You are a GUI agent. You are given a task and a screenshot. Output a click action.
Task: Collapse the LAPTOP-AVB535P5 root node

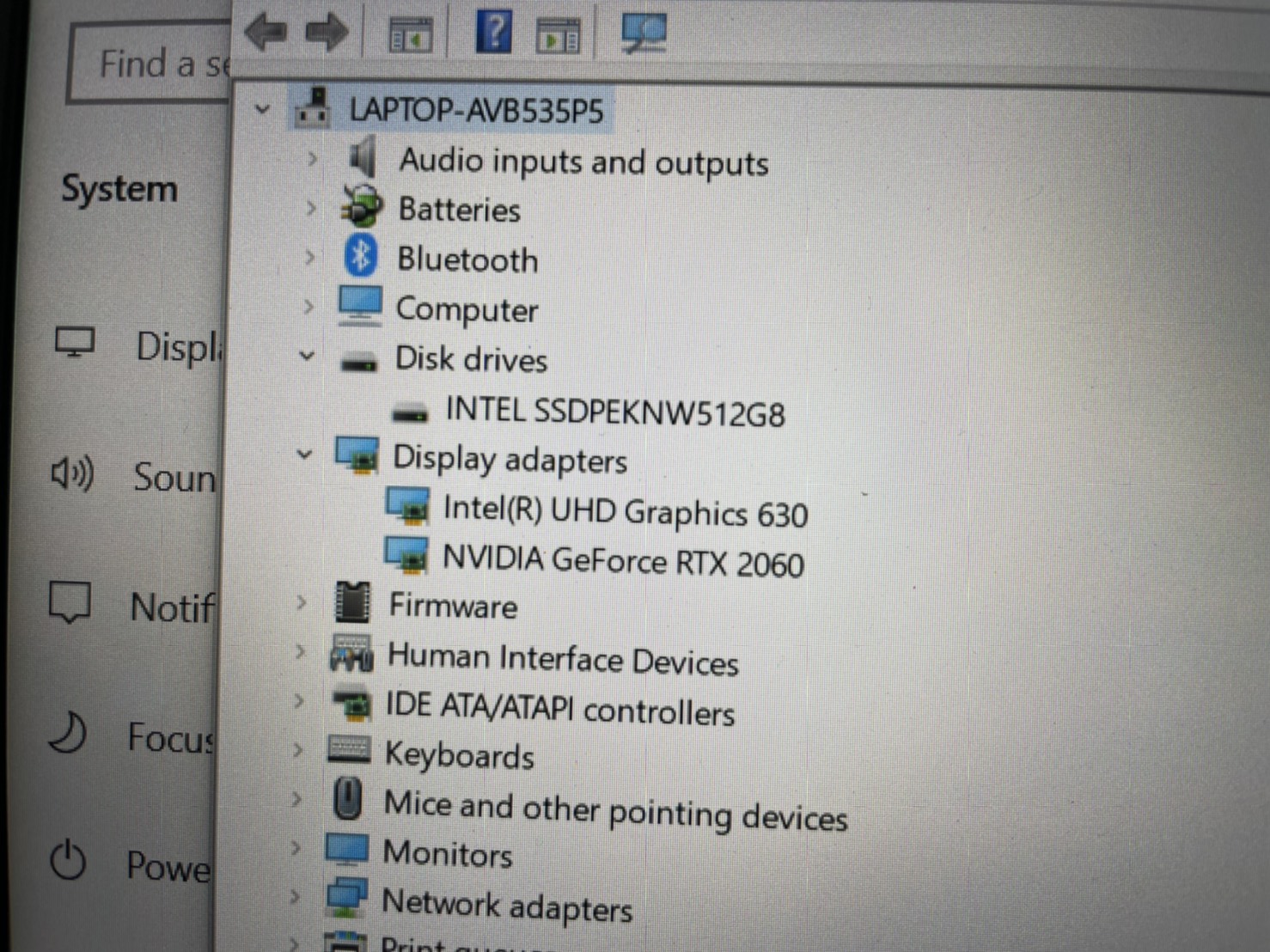262,109
